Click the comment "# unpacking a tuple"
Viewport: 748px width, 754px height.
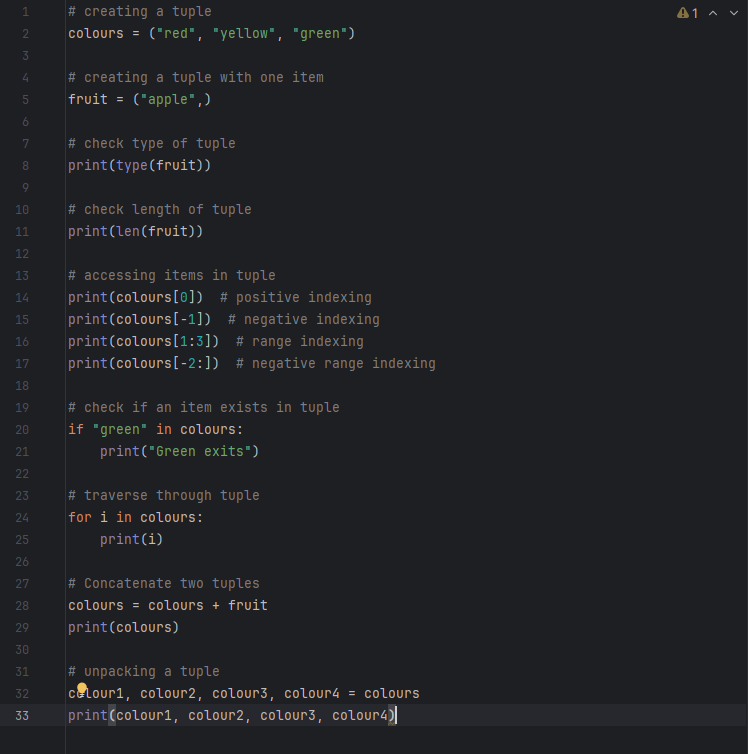(x=144, y=671)
